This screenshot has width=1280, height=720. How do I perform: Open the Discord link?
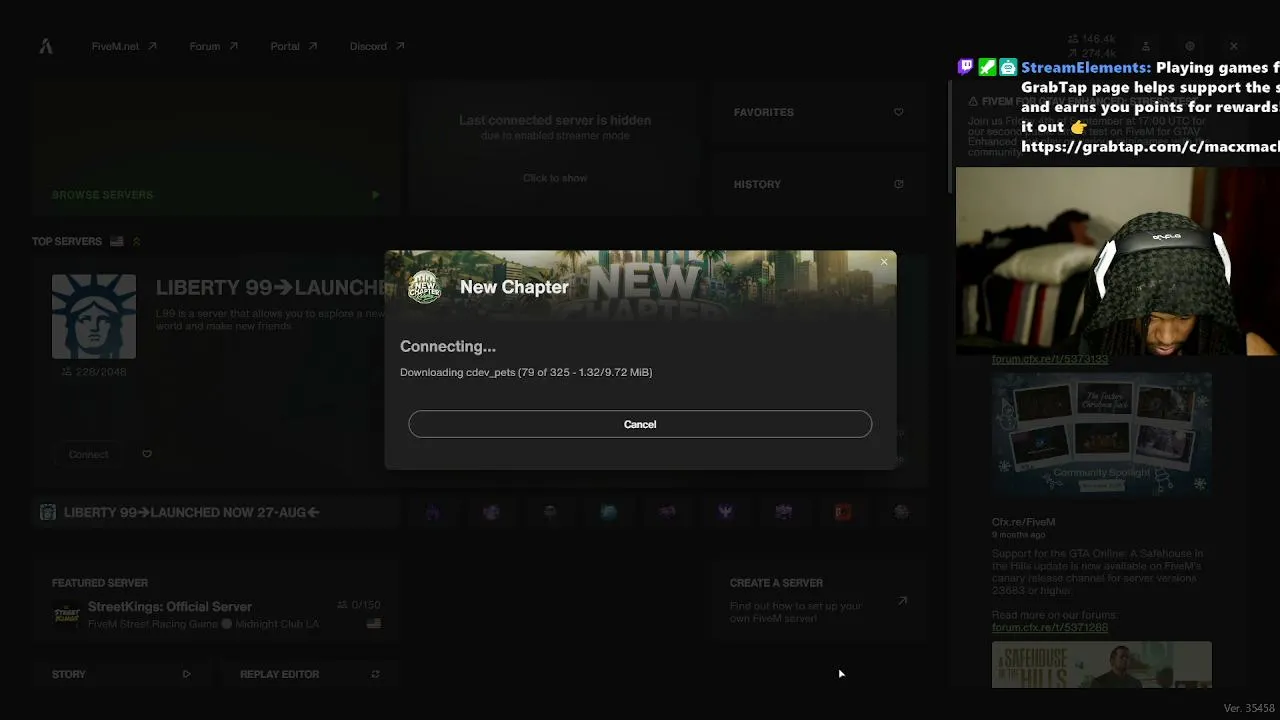pyautogui.click(x=377, y=46)
